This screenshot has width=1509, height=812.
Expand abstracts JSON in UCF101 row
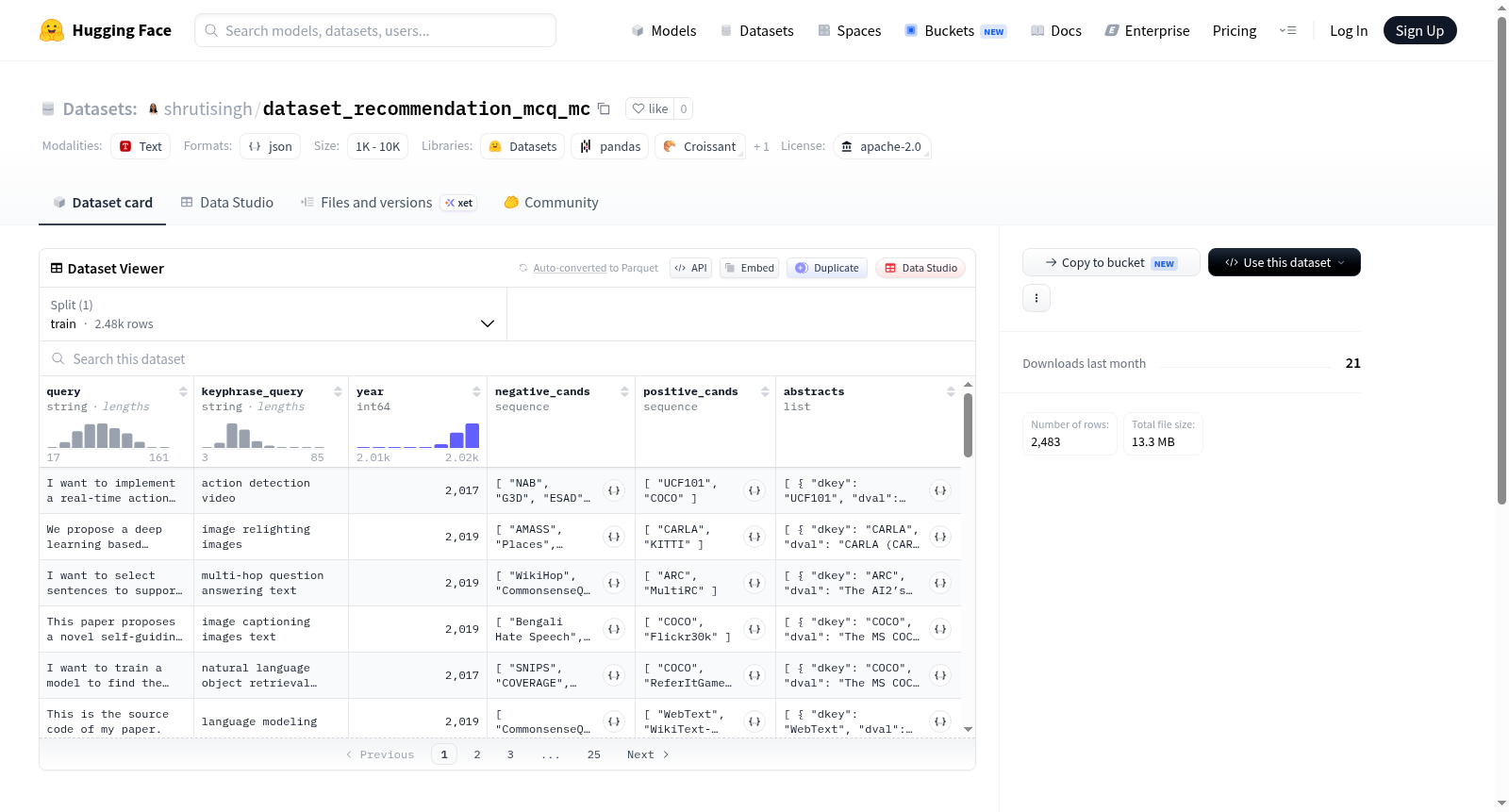(x=940, y=490)
